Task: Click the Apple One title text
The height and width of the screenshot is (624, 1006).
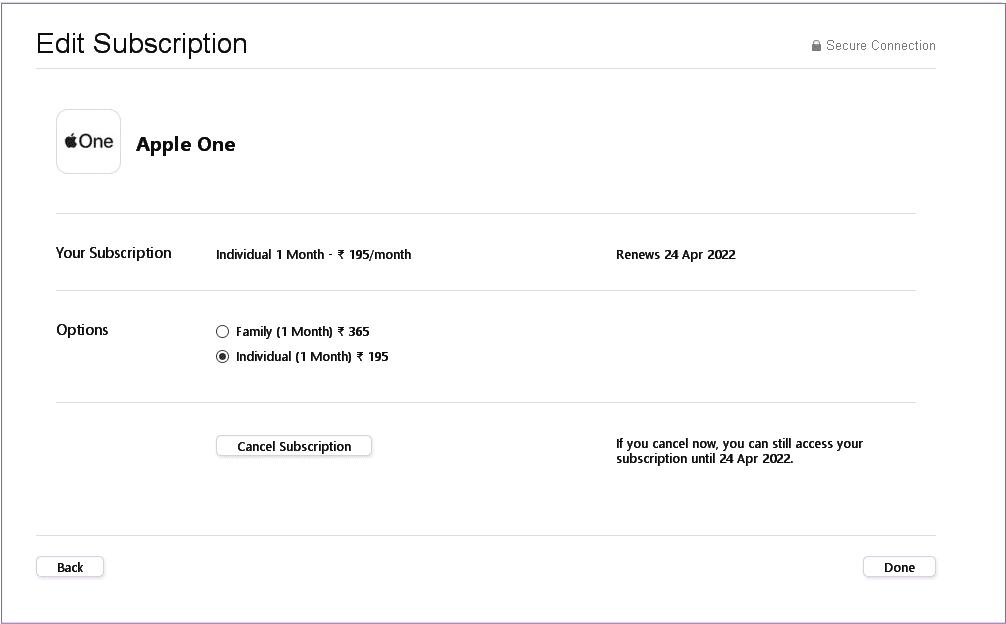Action: 185,144
